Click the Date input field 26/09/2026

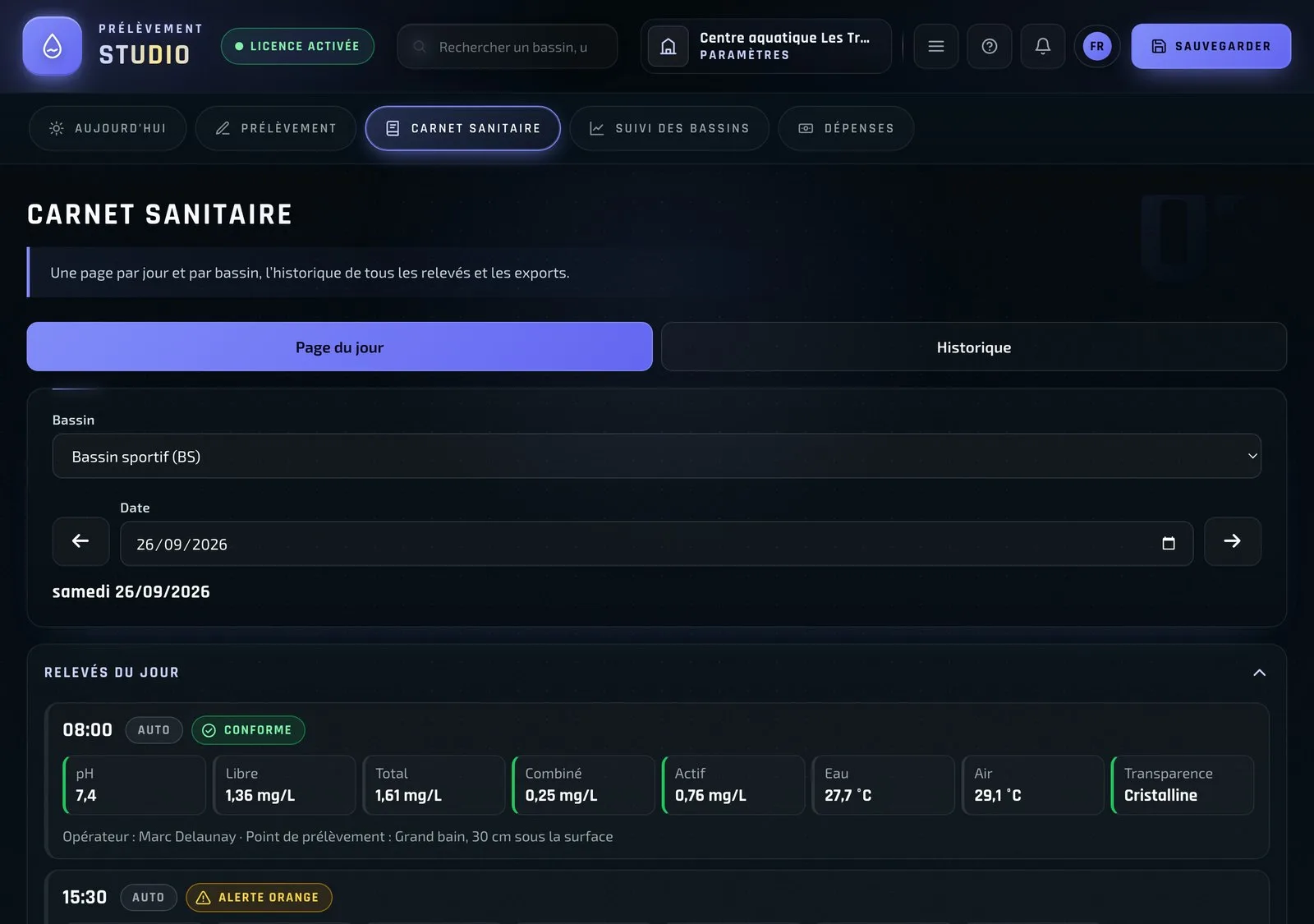pos(657,544)
